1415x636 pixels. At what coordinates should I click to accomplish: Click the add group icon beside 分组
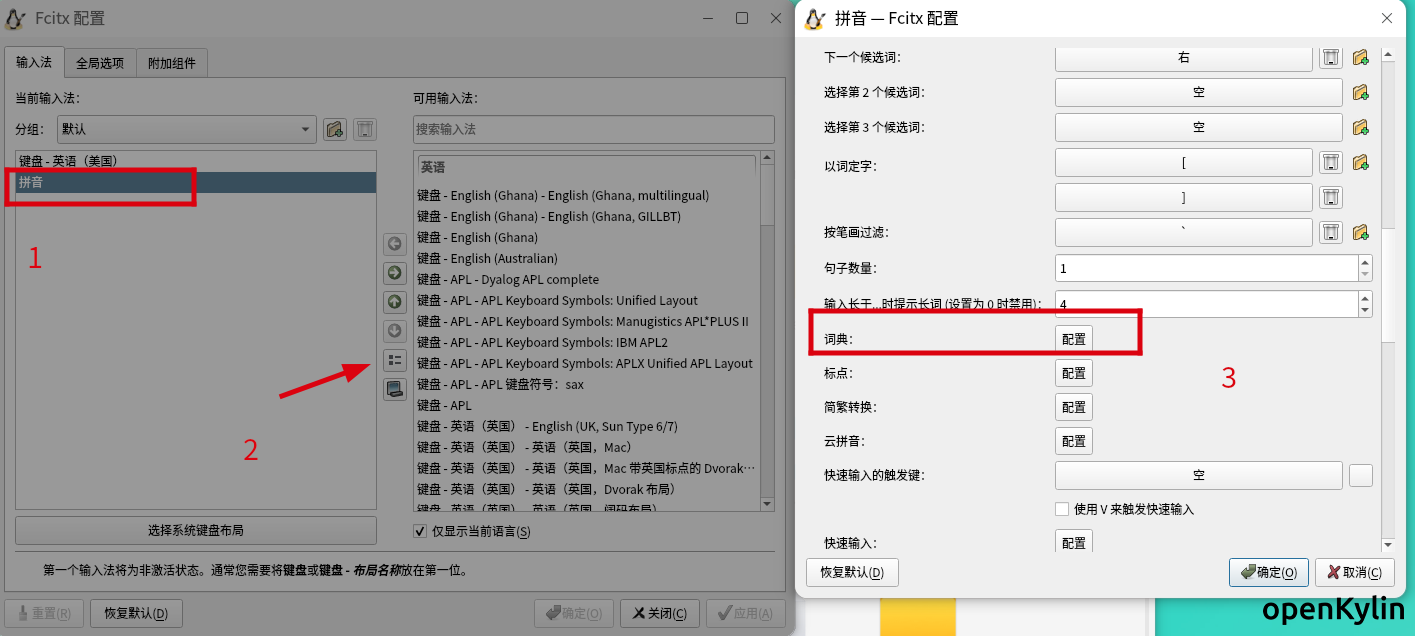coord(335,129)
